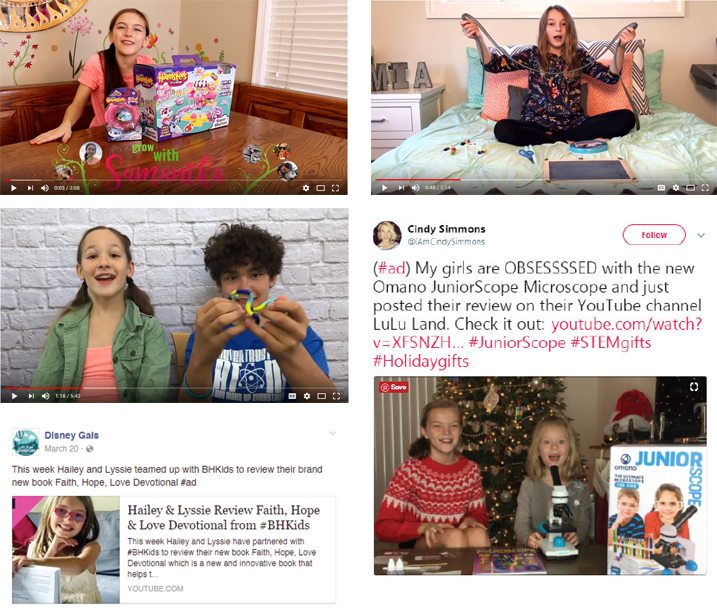Follow Cindy Simmons on Twitter
This screenshot has height=610, width=717.
[654, 235]
